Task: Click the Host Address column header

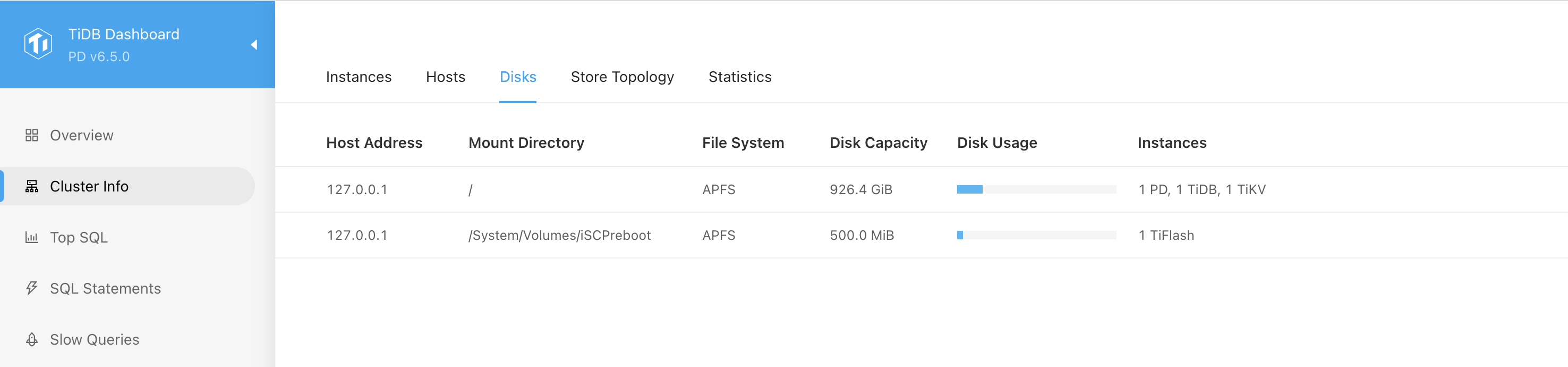Action: tap(374, 143)
